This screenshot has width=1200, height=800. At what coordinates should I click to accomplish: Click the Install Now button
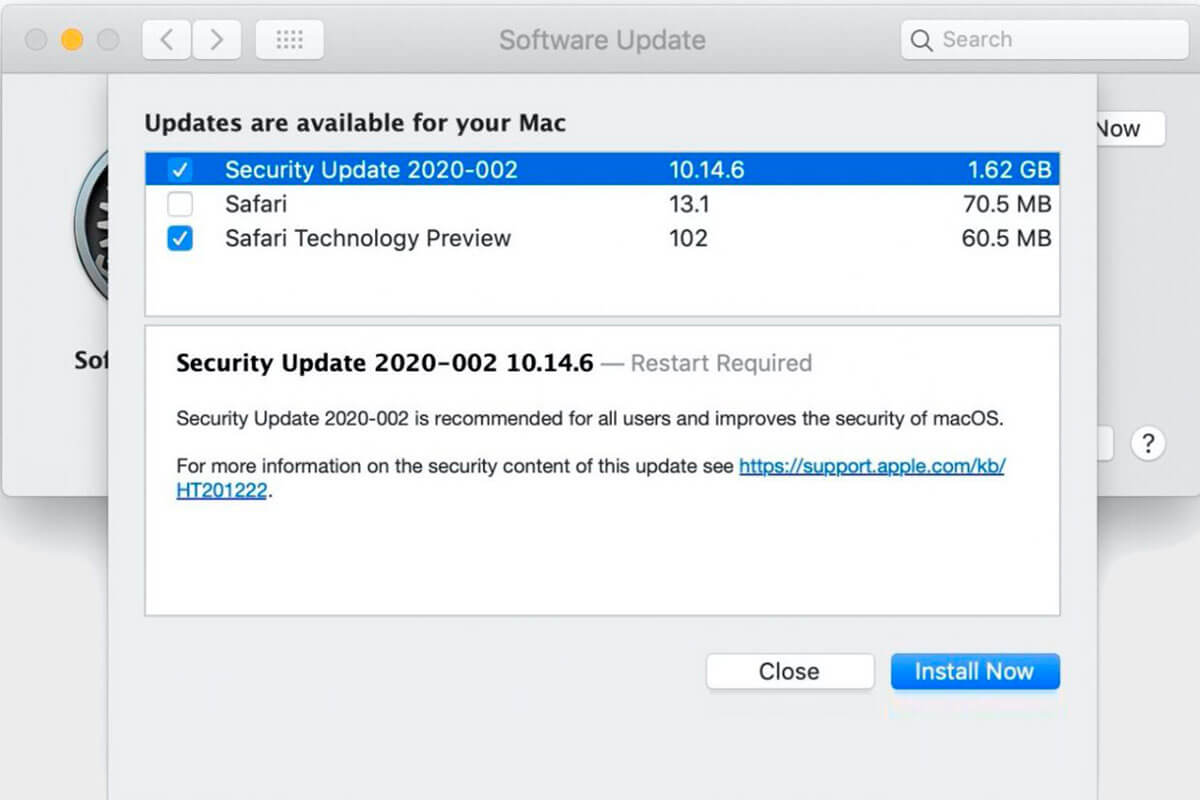(x=975, y=671)
